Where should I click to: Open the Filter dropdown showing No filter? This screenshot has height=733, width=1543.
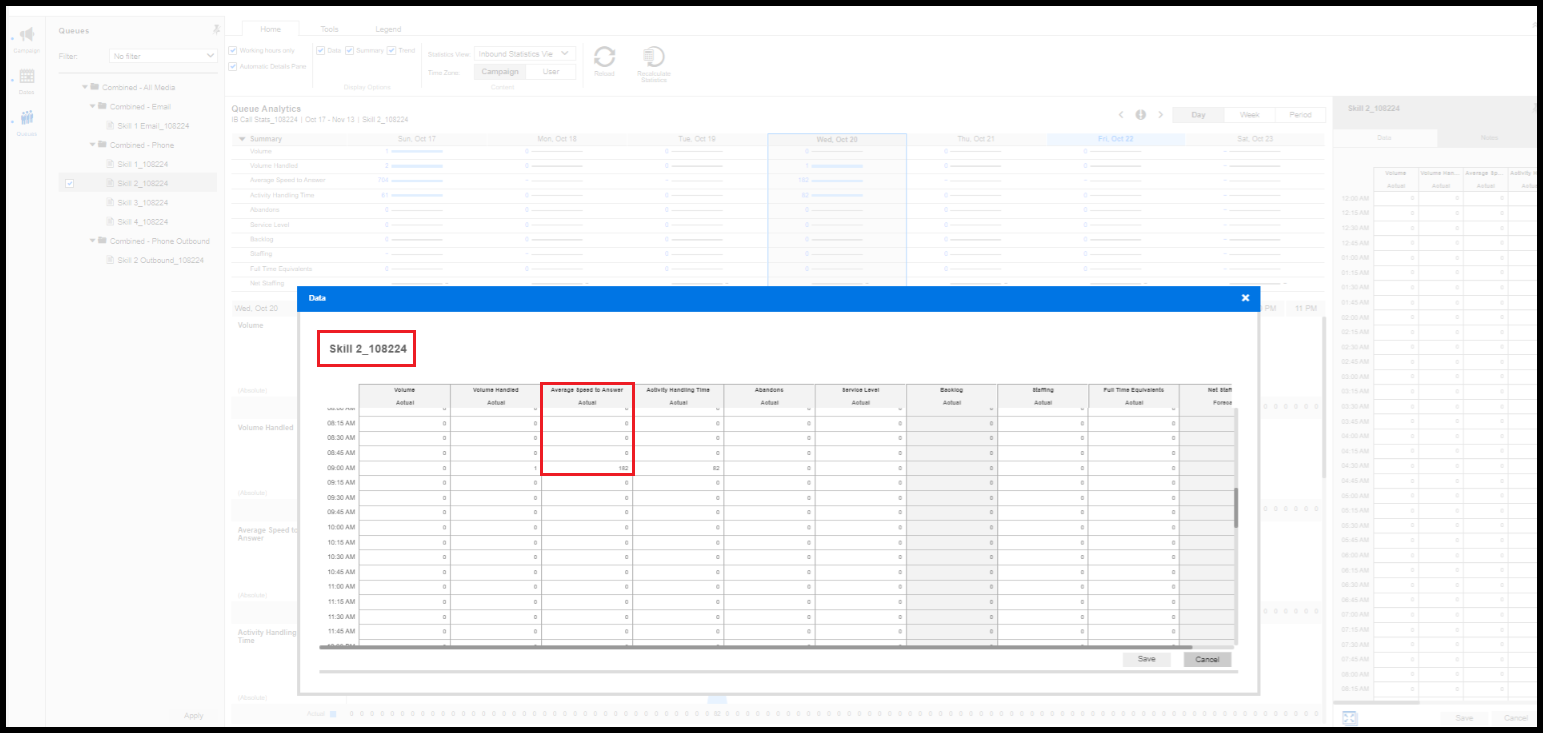click(163, 56)
